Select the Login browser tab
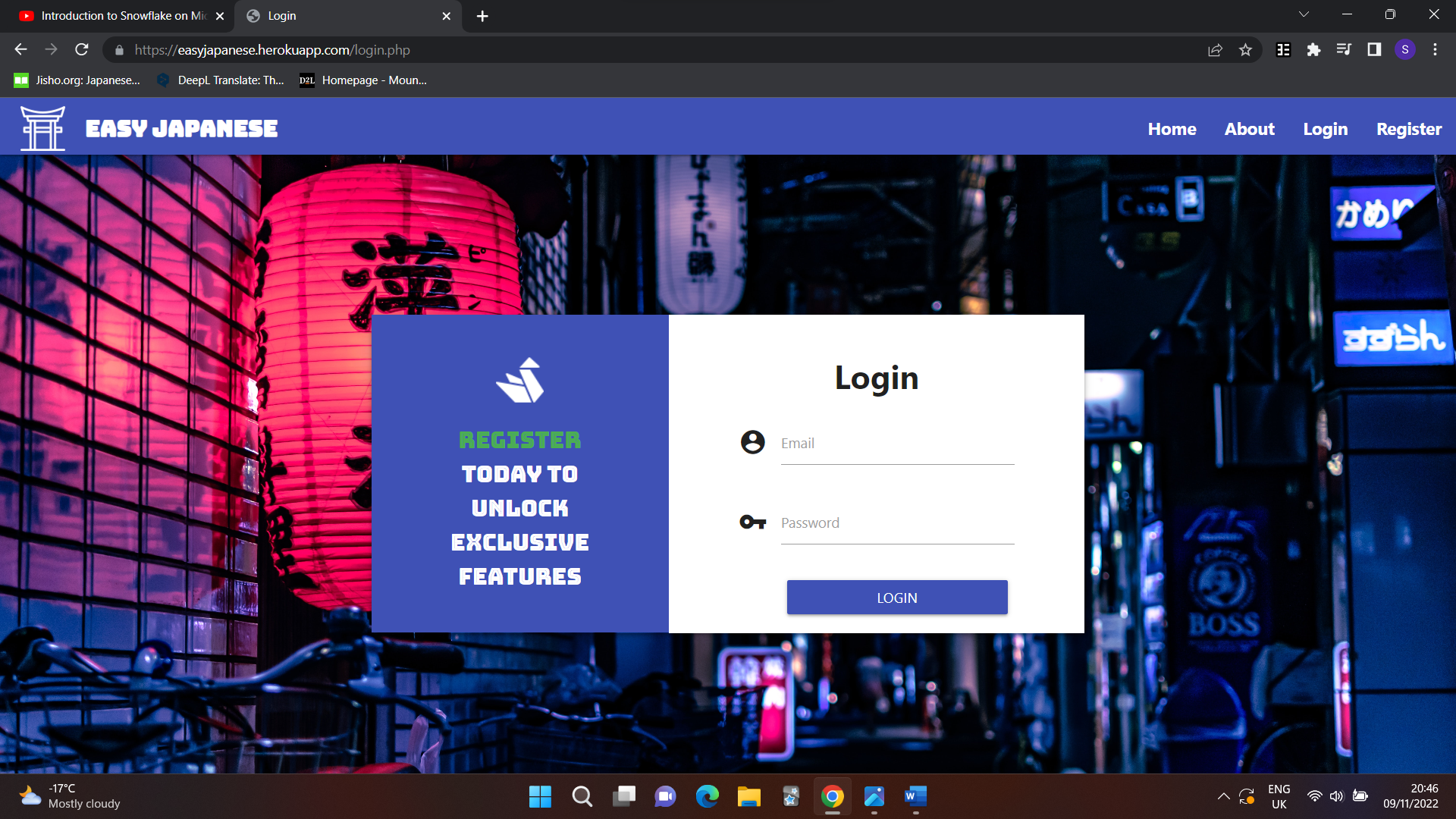This screenshot has width=1456, height=819. tap(349, 16)
